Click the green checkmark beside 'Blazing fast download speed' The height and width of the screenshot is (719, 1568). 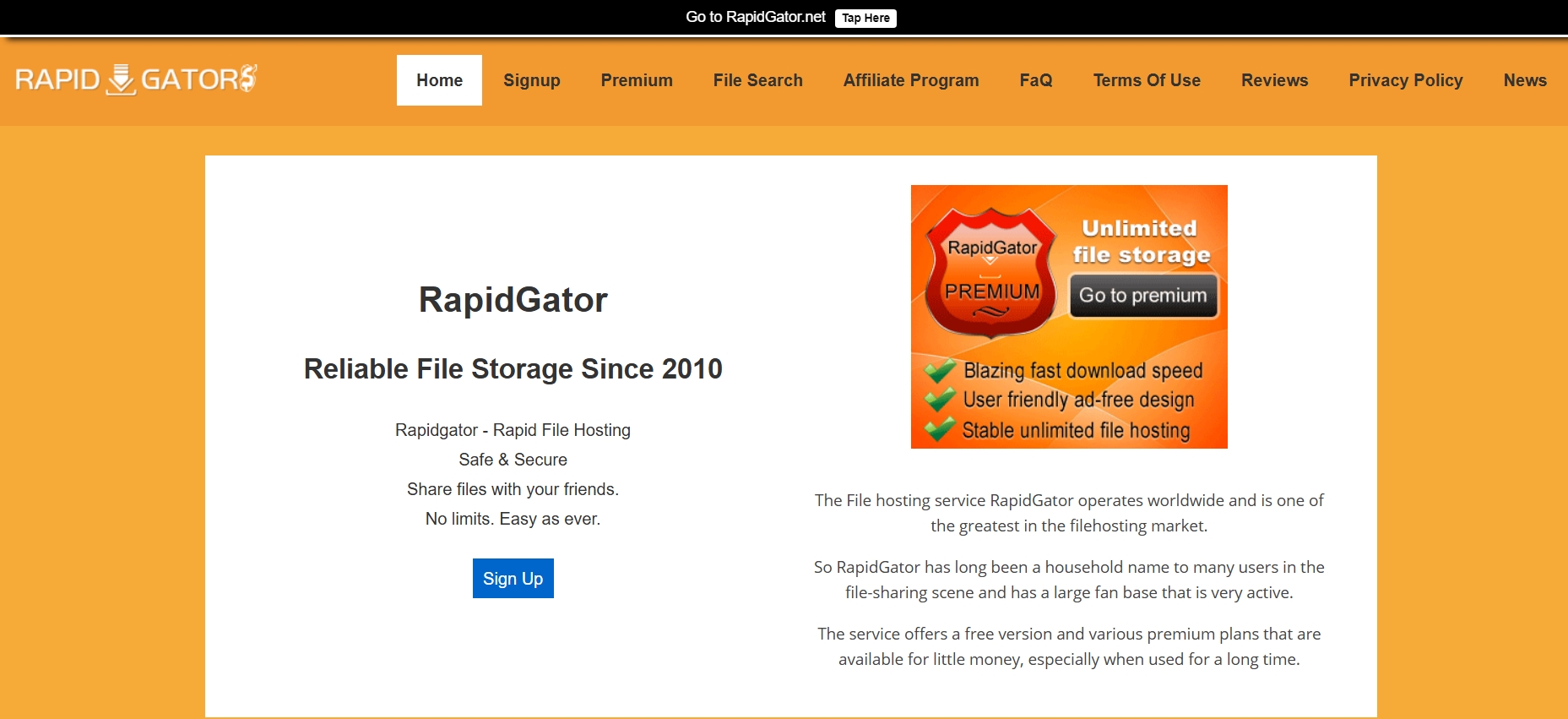[x=939, y=370]
